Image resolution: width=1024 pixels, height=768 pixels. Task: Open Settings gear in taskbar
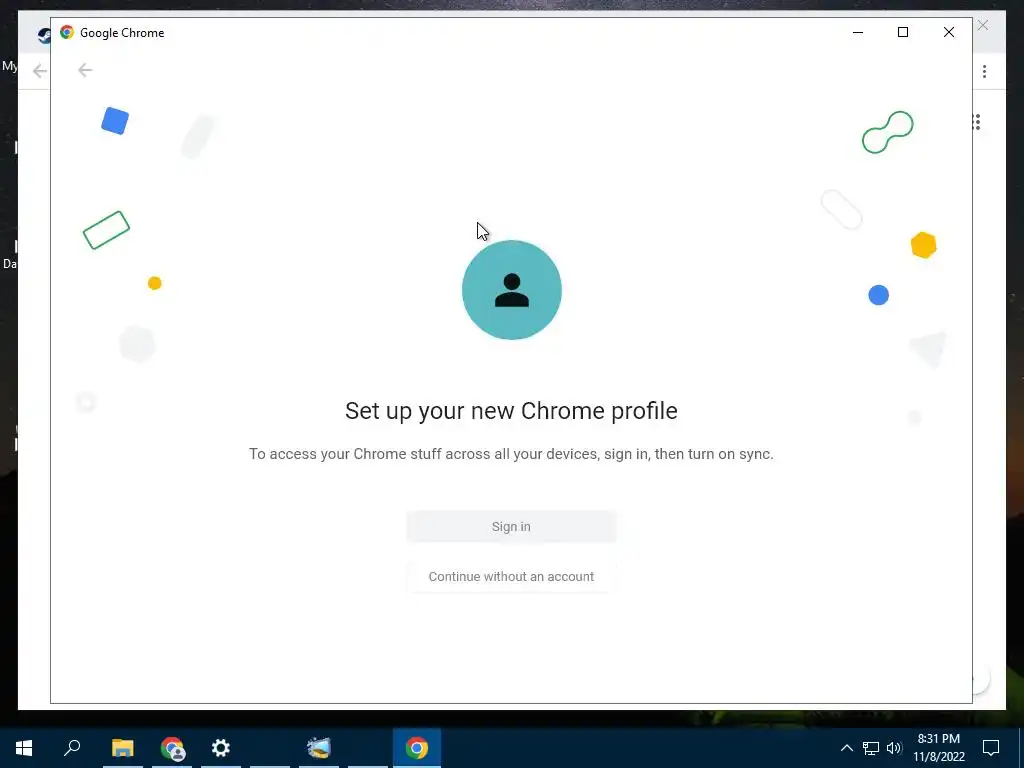(221, 748)
